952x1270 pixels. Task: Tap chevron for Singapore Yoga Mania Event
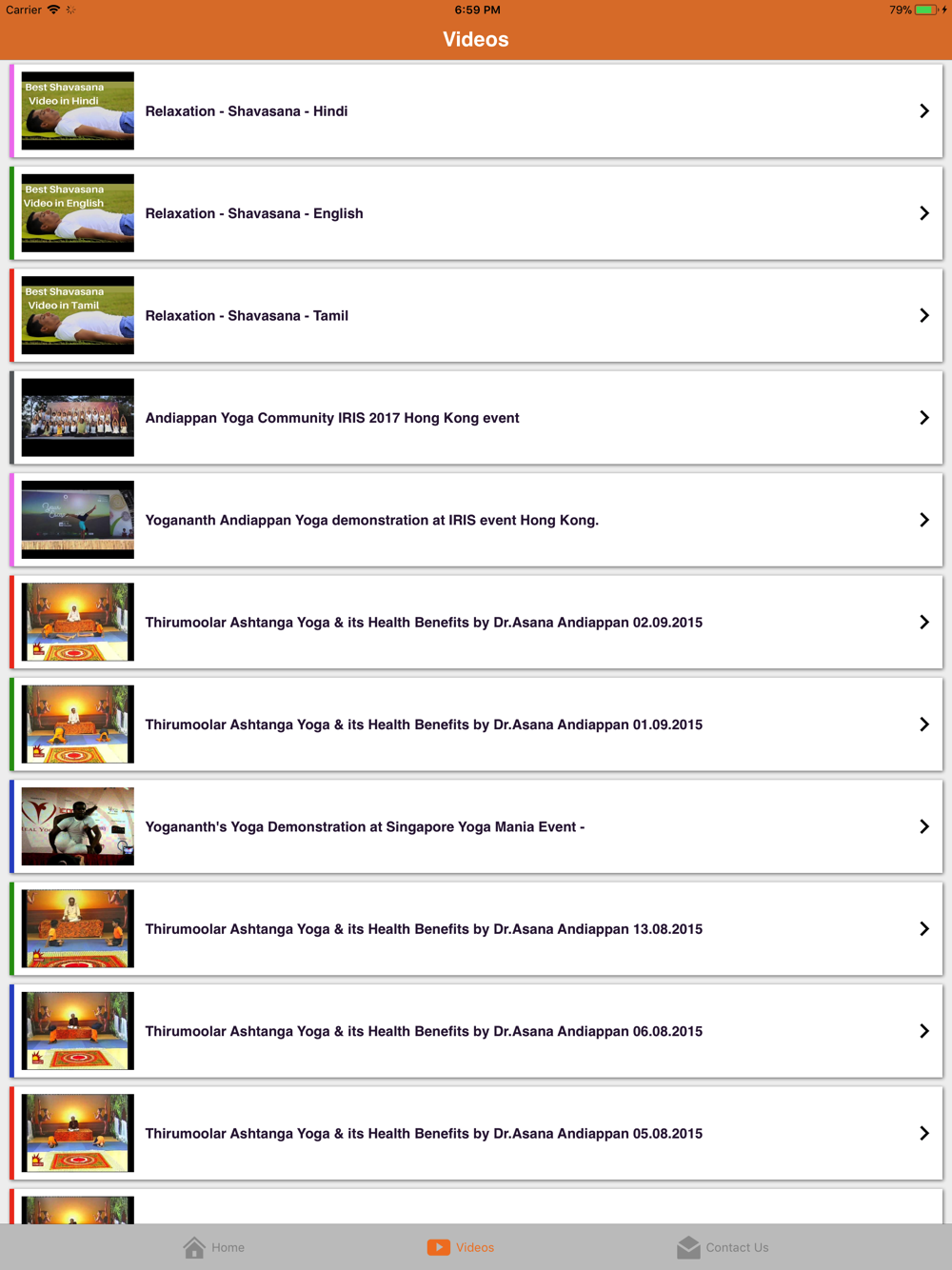coord(924,826)
